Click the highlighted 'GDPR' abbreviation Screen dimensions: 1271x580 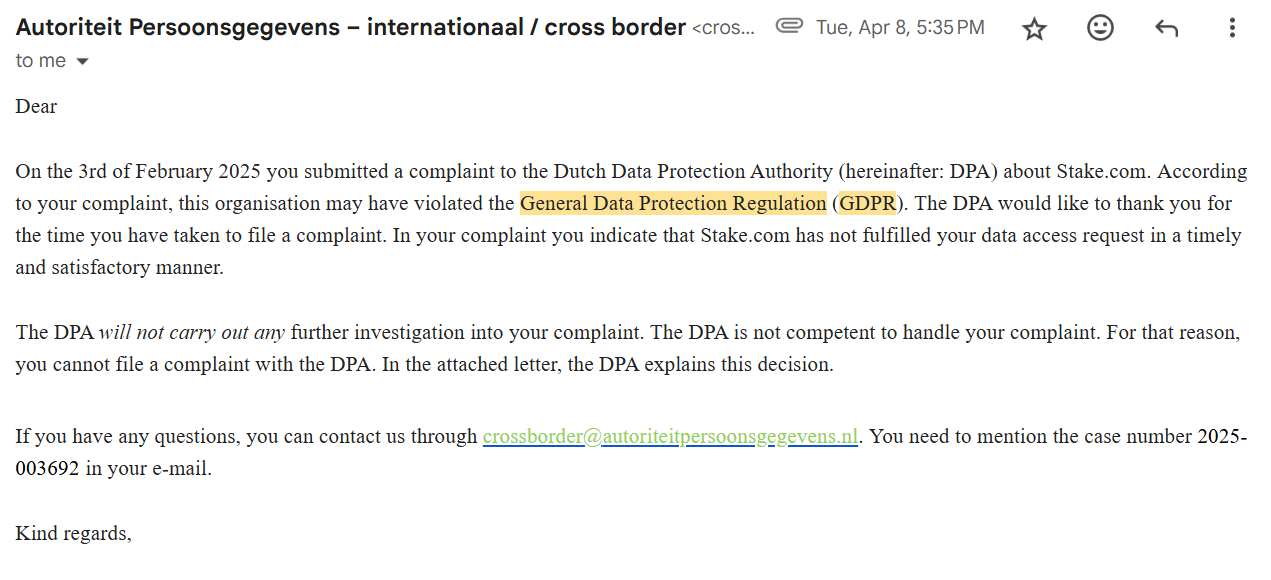click(867, 203)
